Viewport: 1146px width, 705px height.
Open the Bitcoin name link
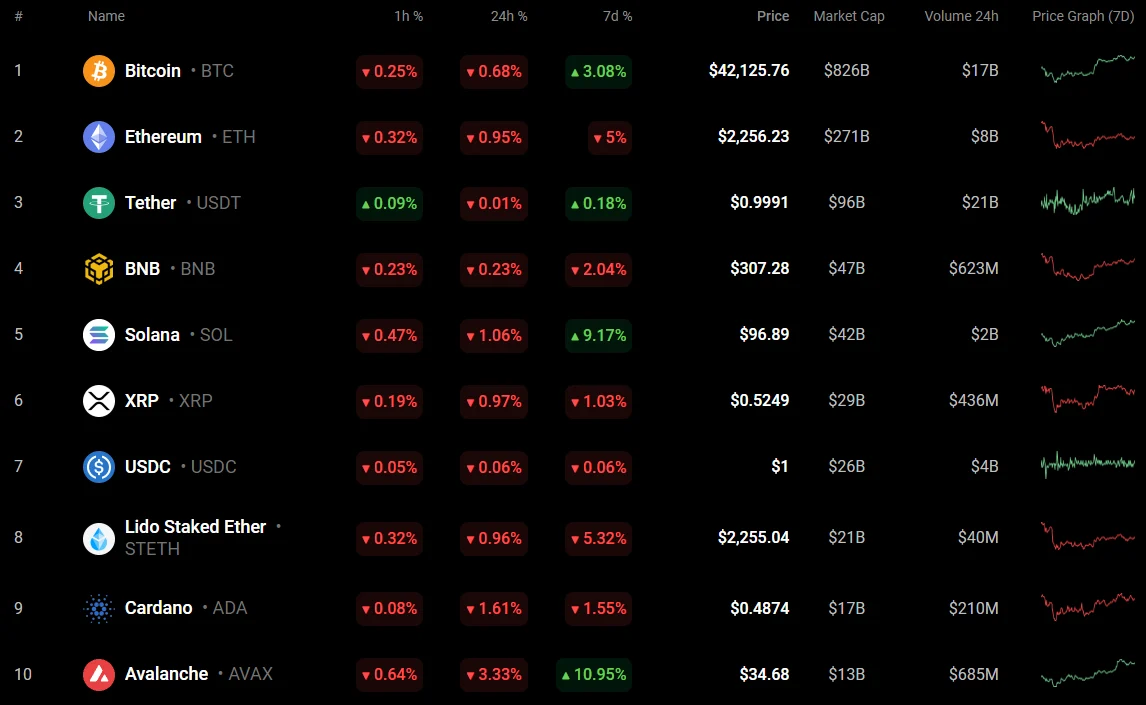tap(153, 71)
